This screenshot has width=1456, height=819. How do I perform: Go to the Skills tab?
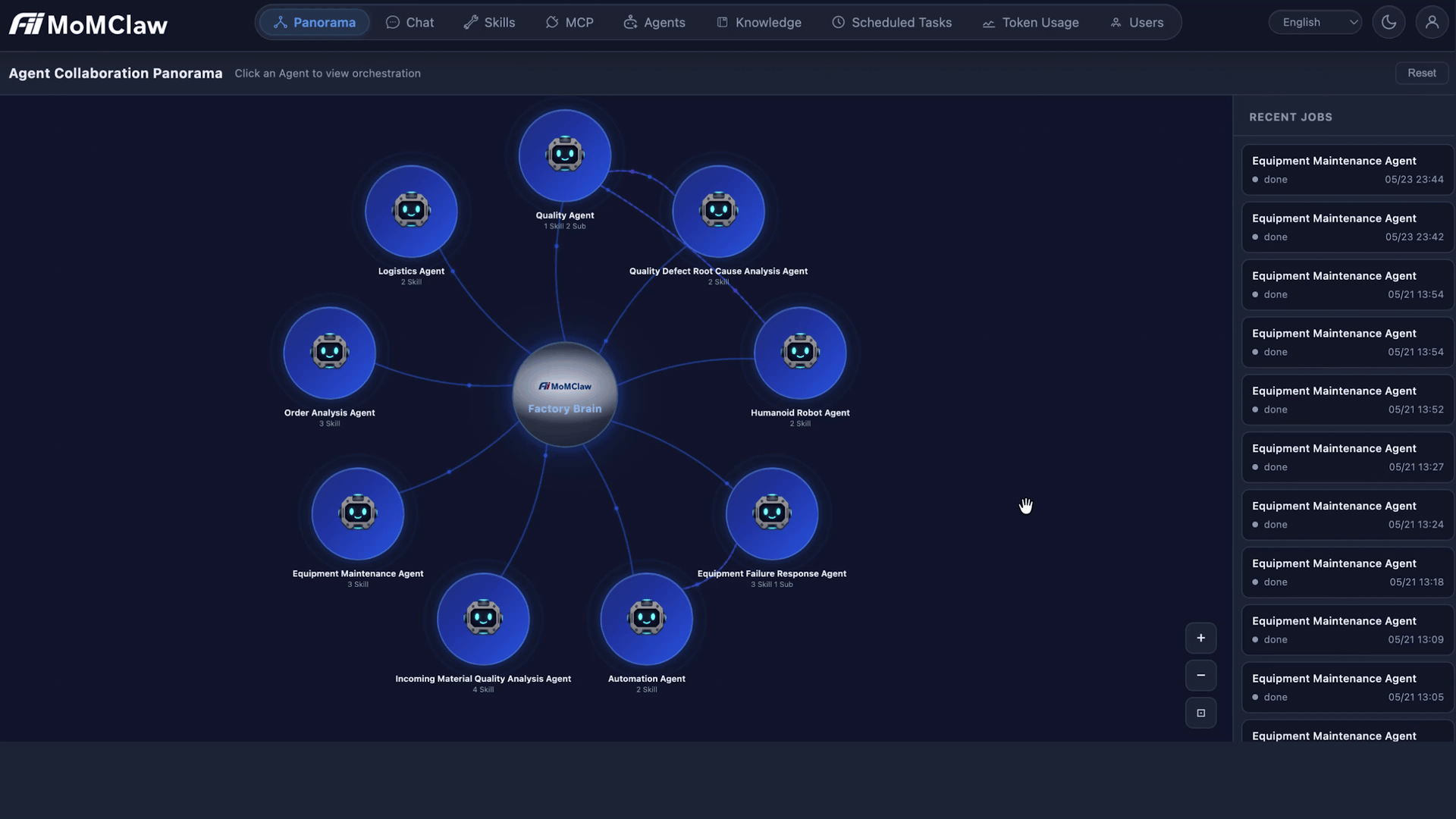489,22
